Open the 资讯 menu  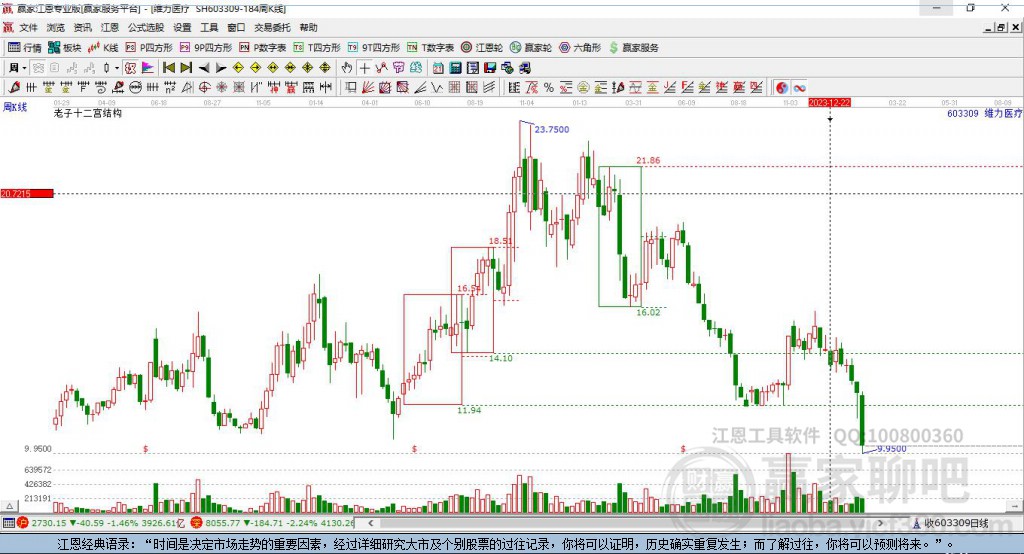82,27
